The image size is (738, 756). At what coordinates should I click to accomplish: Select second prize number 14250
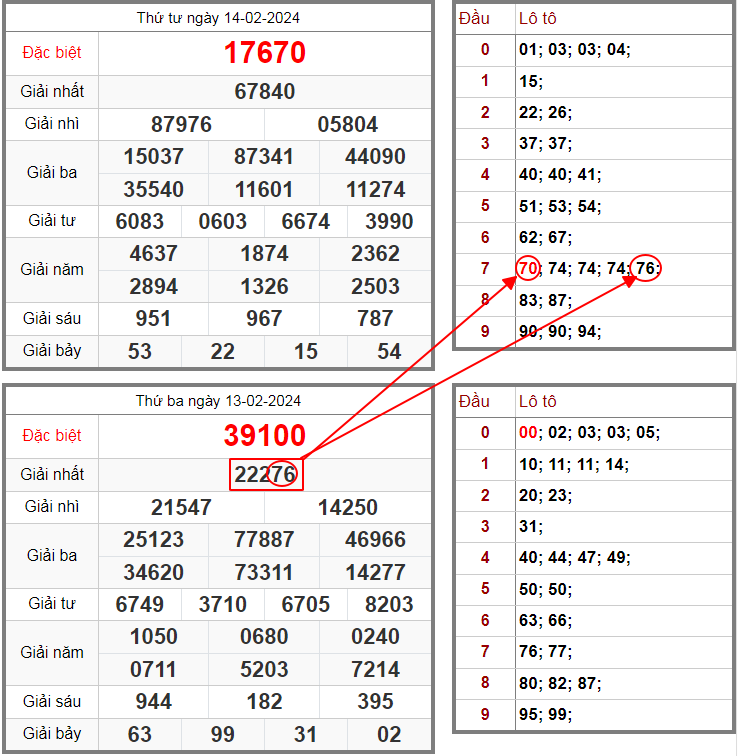[x=348, y=508]
